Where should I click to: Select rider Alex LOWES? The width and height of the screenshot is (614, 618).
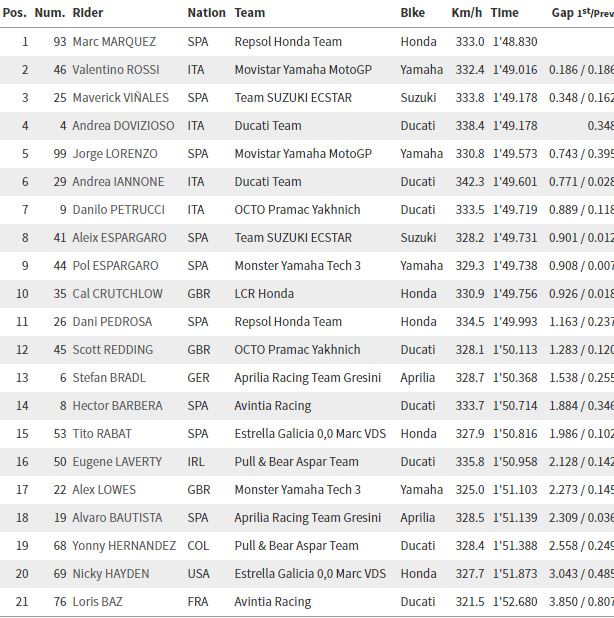tap(104, 490)
